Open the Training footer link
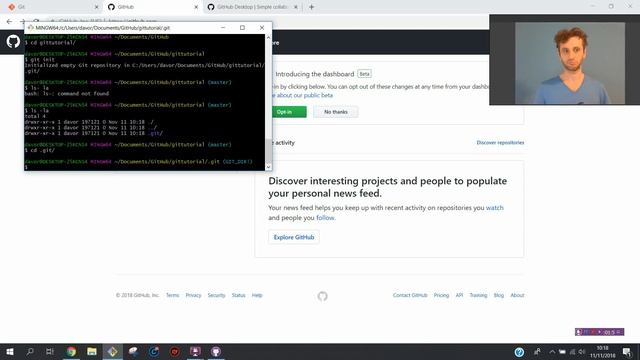This screenshot has width=640, height=360. 478,295
